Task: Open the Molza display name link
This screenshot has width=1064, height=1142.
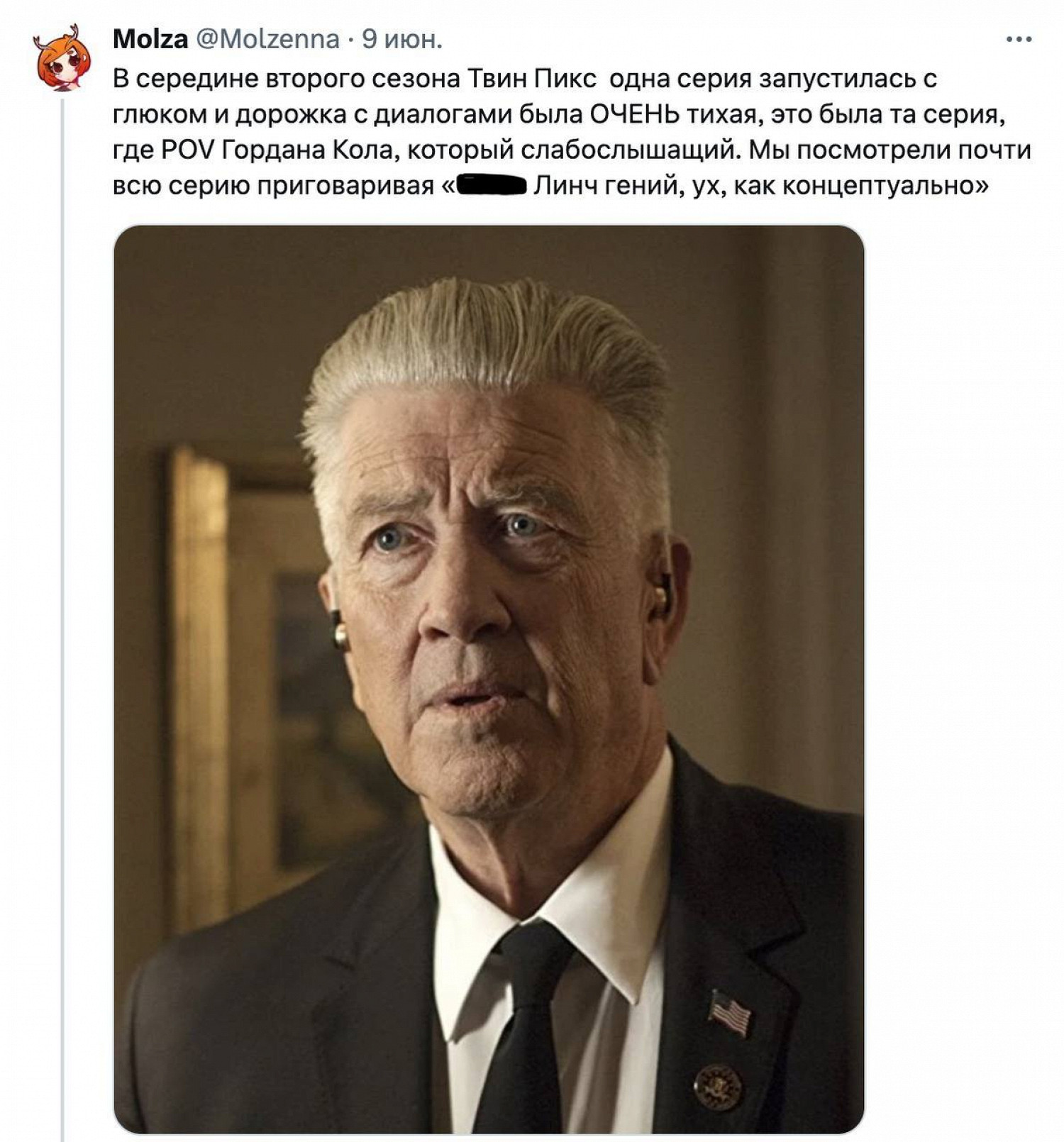Action: click(150, 40)
